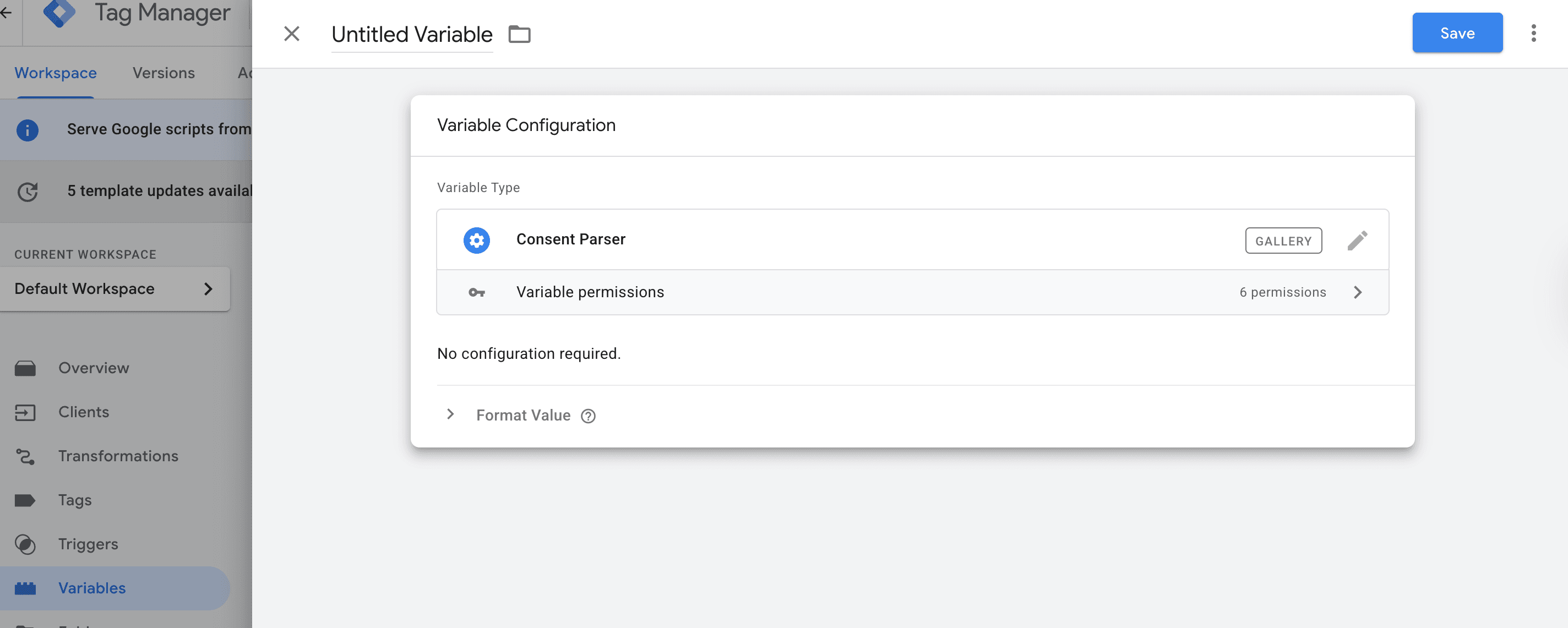
Task: Switch to the Versions tab
Action: point(163,73)
